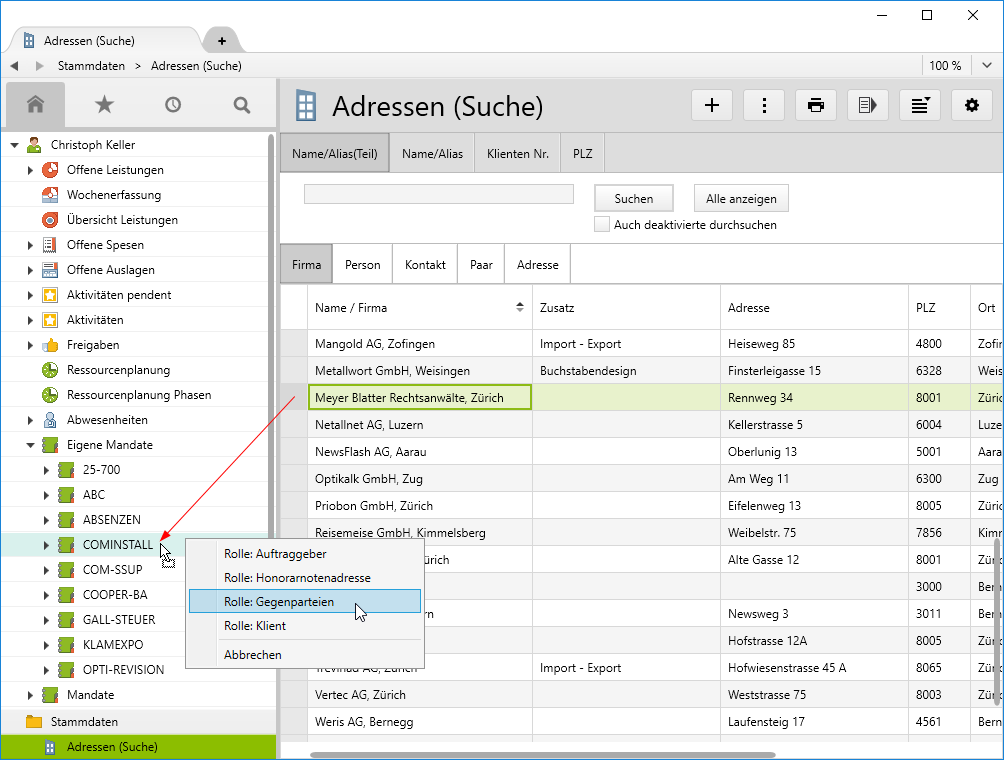
Task: Collapse the Eigene Mandate node
Action: (x=31, y=445)
